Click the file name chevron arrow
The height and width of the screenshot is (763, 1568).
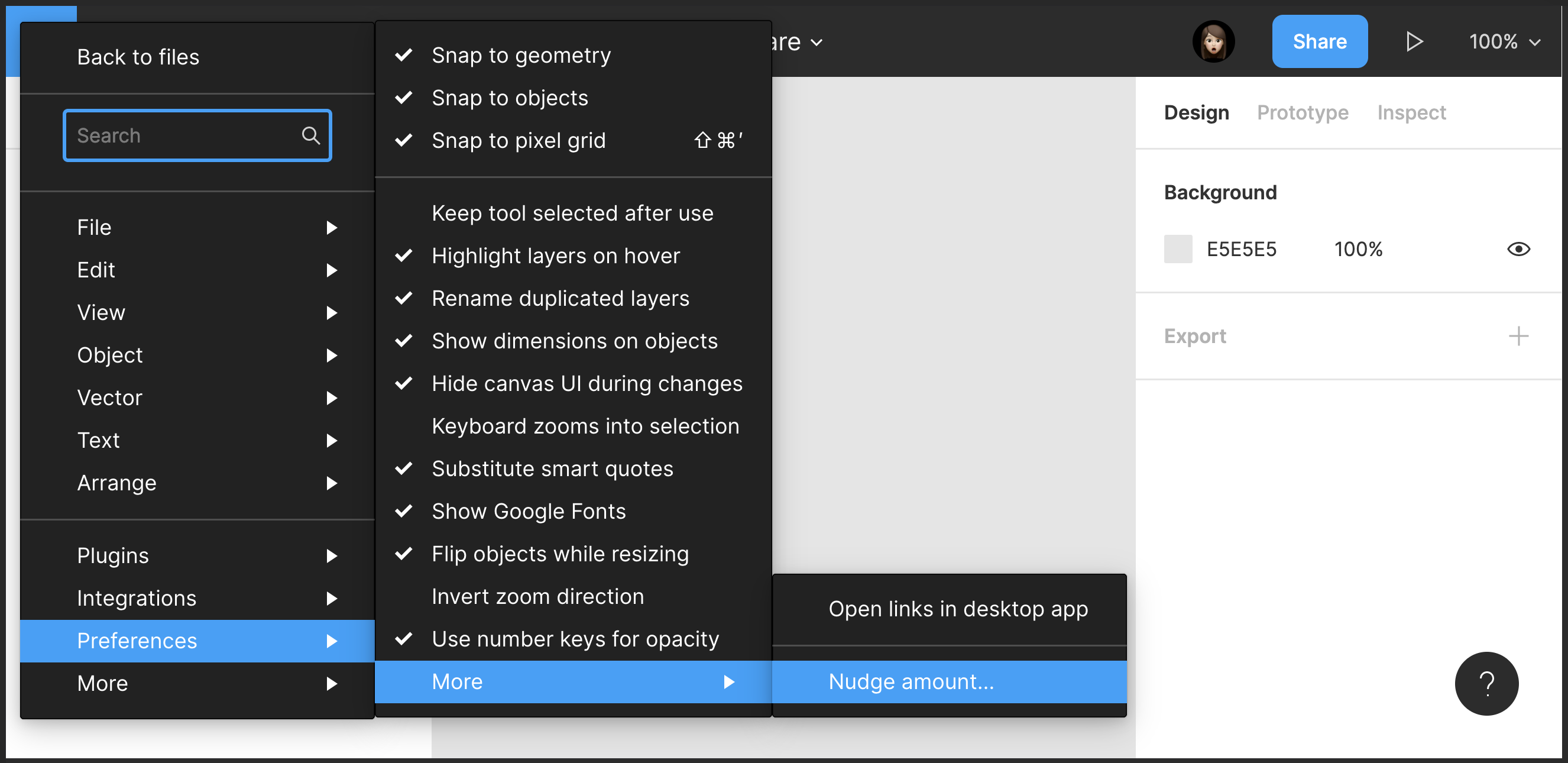[x=817, y=43]
